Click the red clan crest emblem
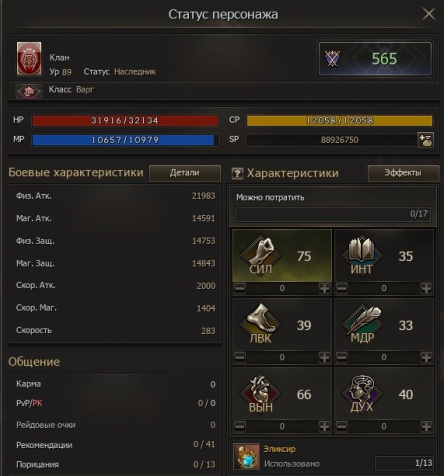This screenshot has width=444, height=476. coord(29,58)
